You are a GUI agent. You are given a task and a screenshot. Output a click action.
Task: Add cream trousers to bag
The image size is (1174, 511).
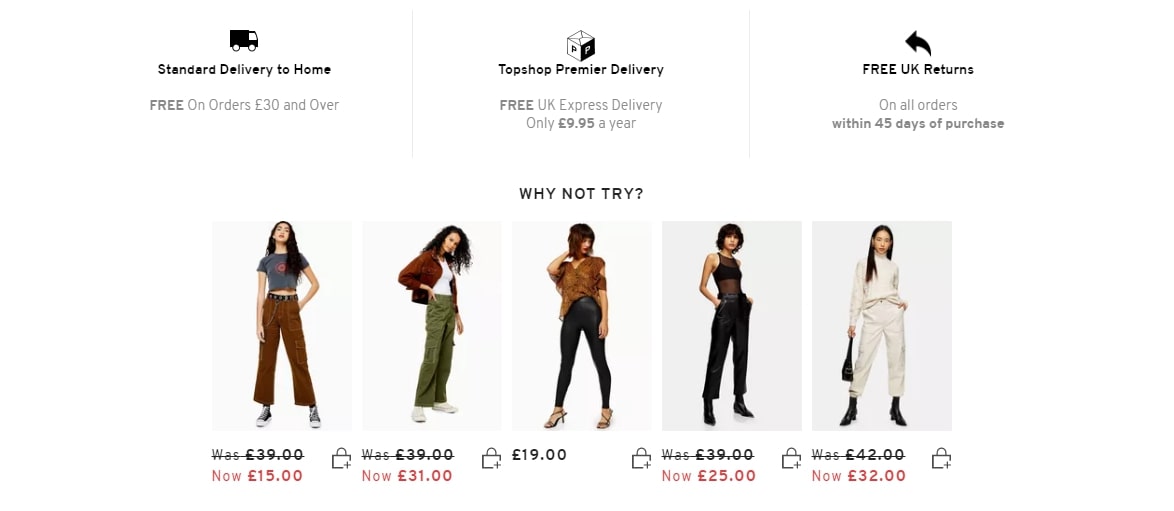point(941,459)
